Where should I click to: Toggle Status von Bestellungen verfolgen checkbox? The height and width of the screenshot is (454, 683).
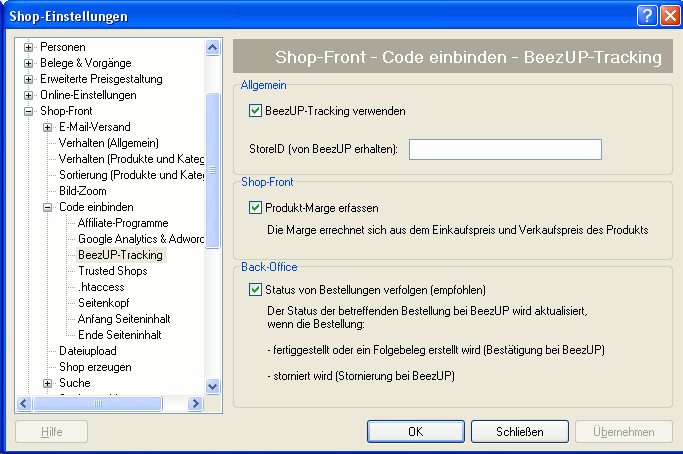(x=255, y=290)
